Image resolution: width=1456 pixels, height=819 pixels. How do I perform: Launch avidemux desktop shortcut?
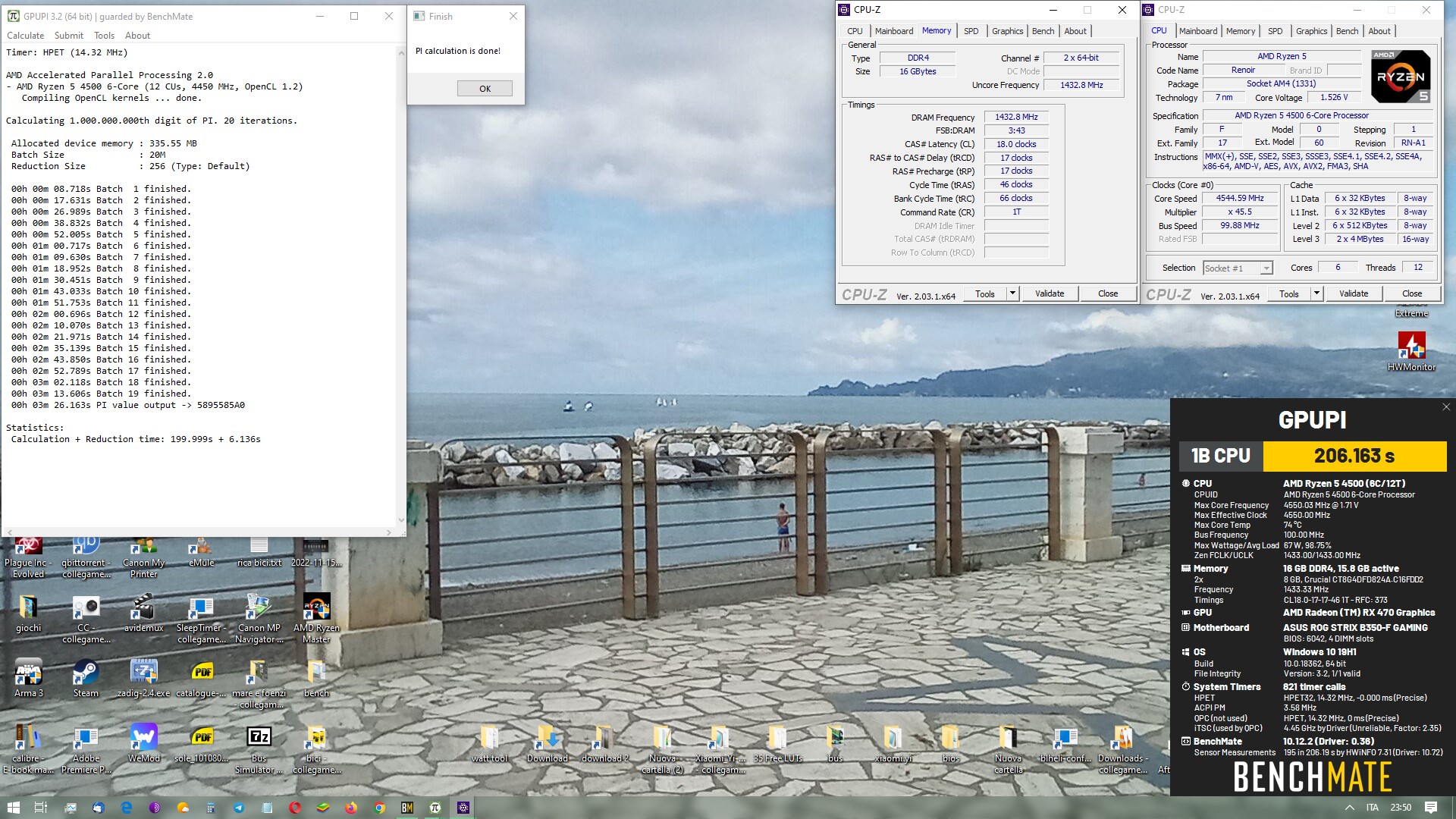(x=143, y=612)
